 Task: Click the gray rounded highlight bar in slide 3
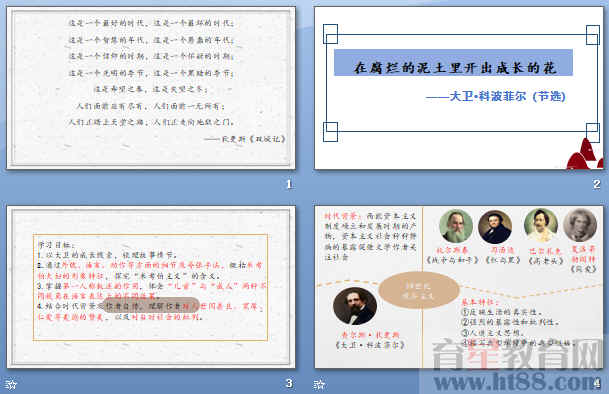click(150, 305)
